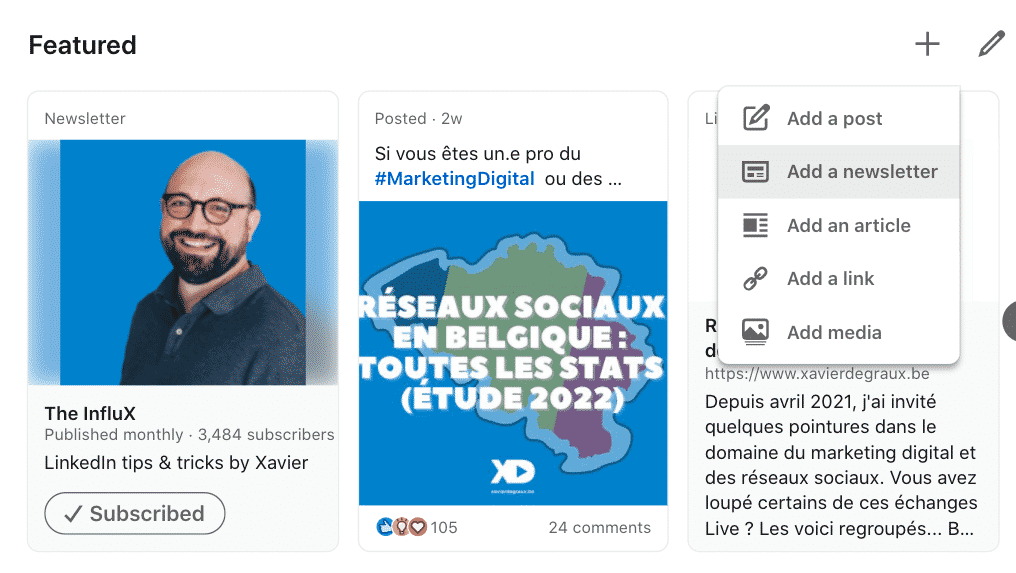Select "Add a post" menu entry
Screen dimensions: 1016x573
tap(835, 119)
